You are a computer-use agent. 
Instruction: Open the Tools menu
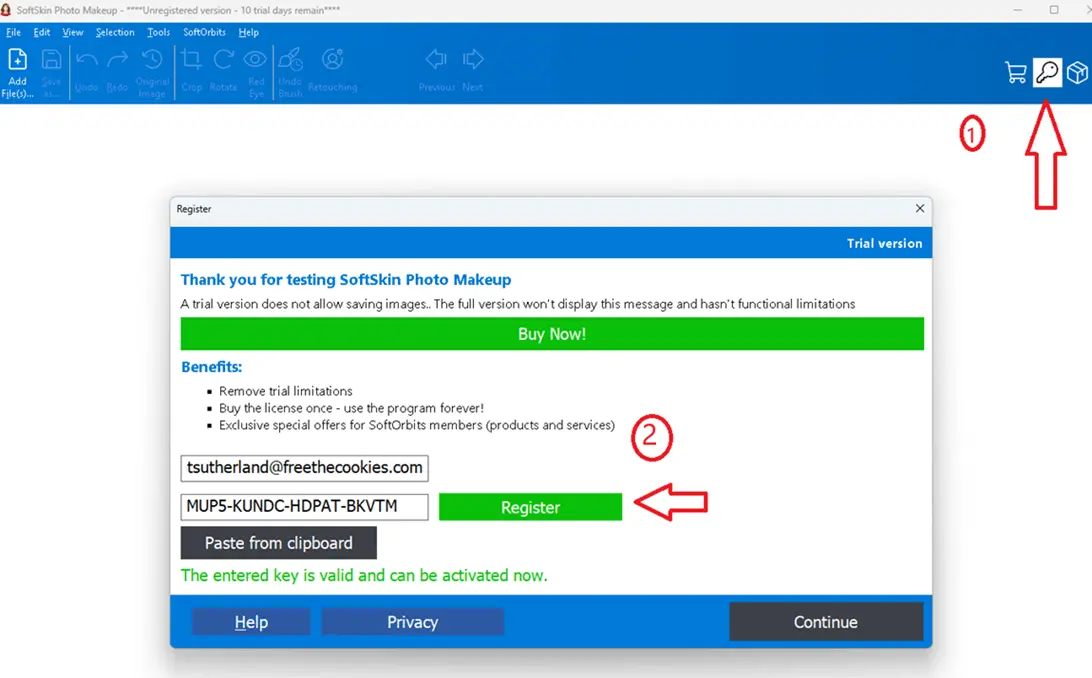coord(158,32)
